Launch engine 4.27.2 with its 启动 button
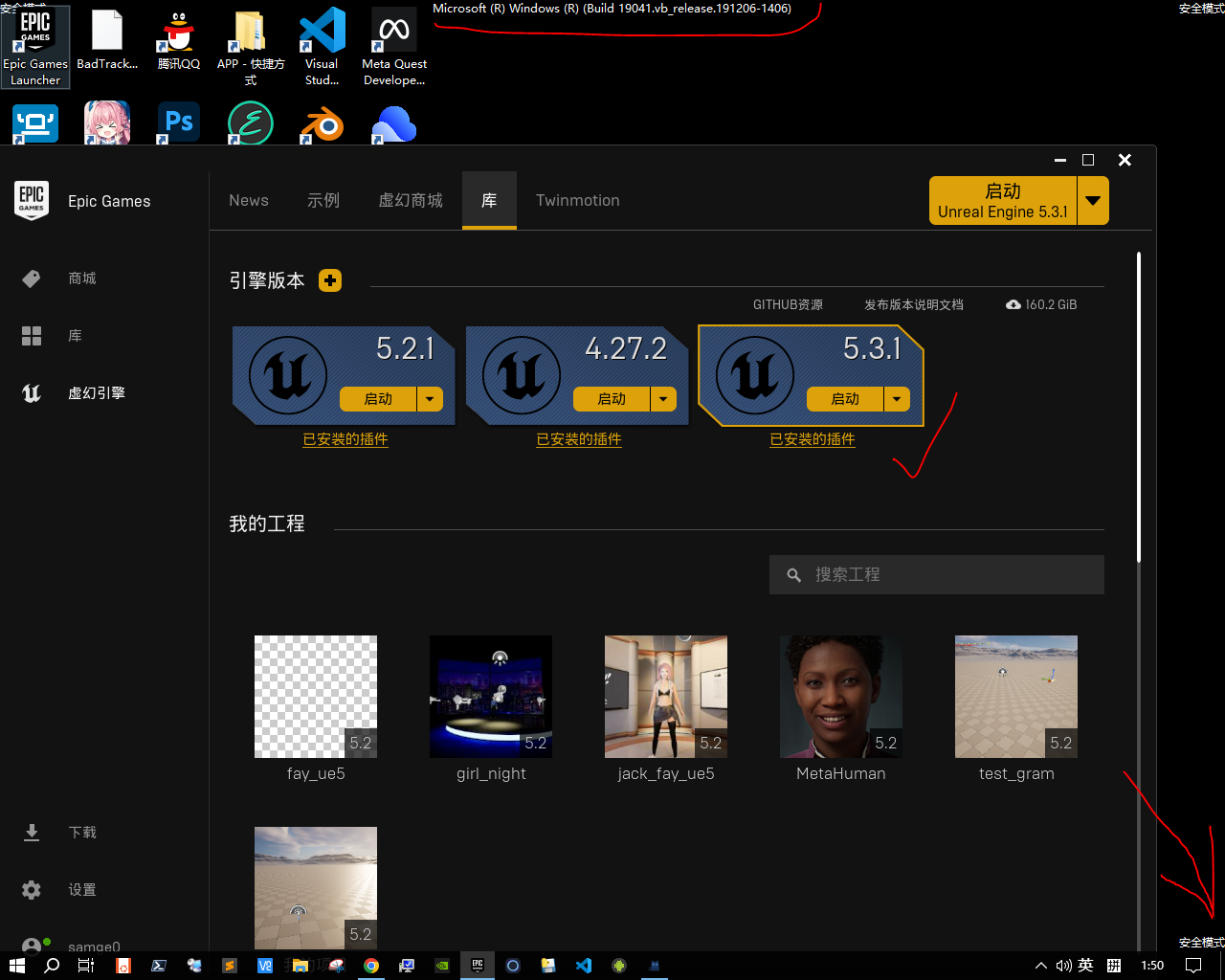 point(612,399)
